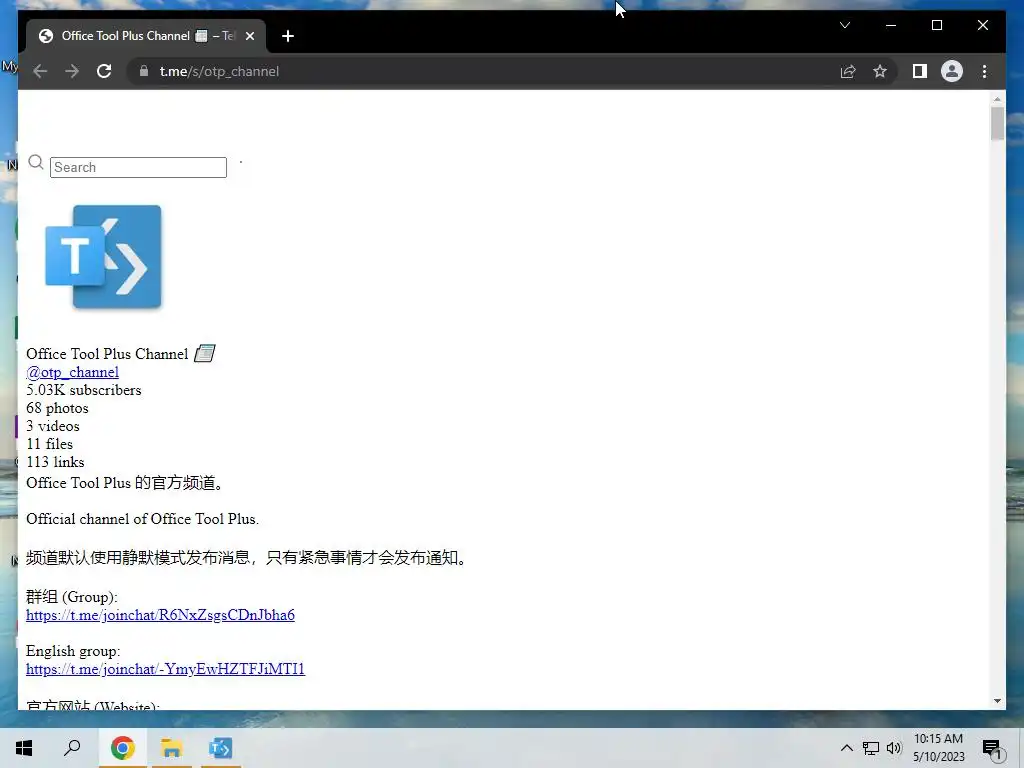Expand the tab search chevron
Image resolution: width=1024 pixels, height=768 pixels.
coord(844,25)
